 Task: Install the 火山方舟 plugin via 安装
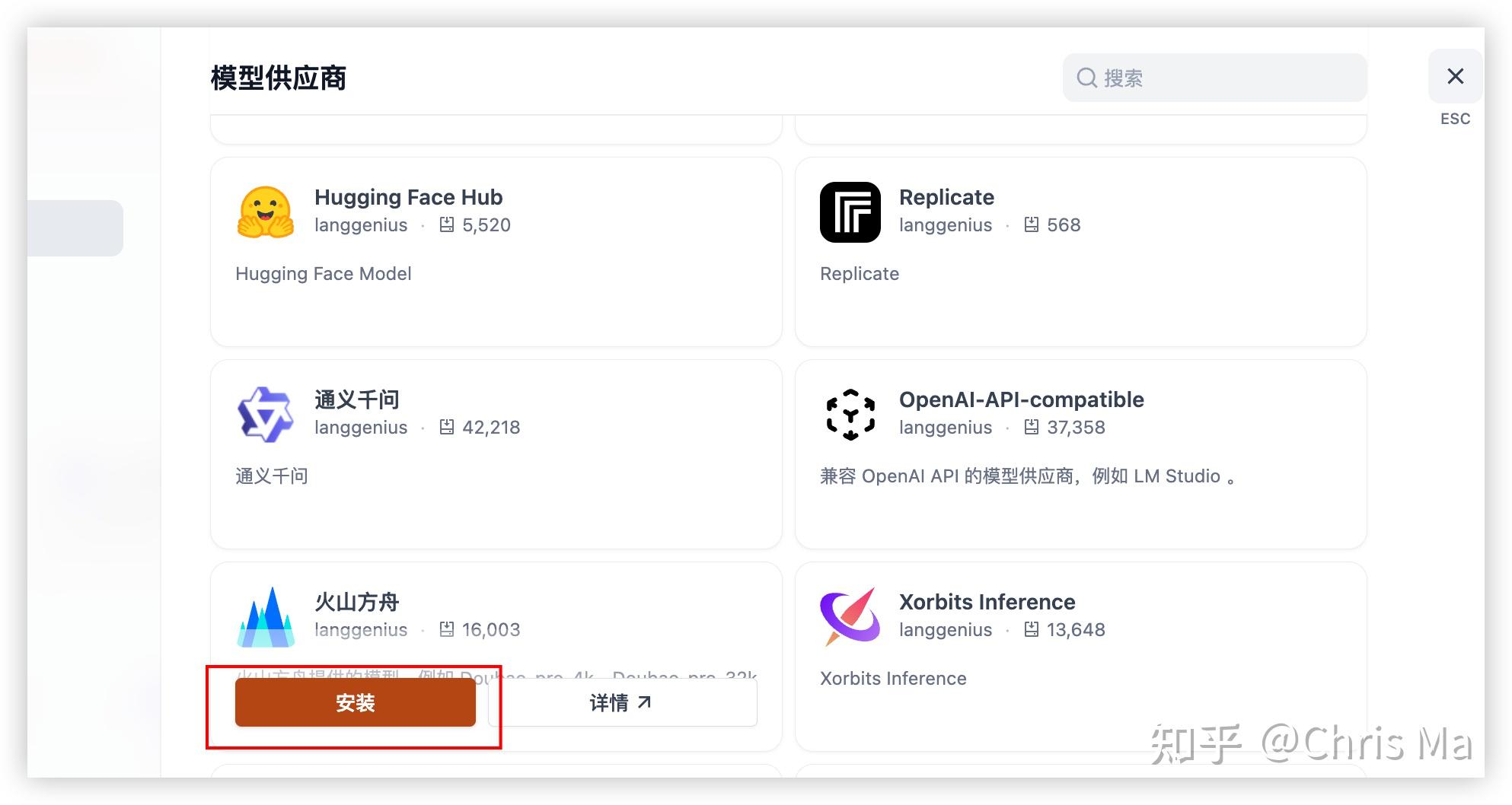[356, 702]
